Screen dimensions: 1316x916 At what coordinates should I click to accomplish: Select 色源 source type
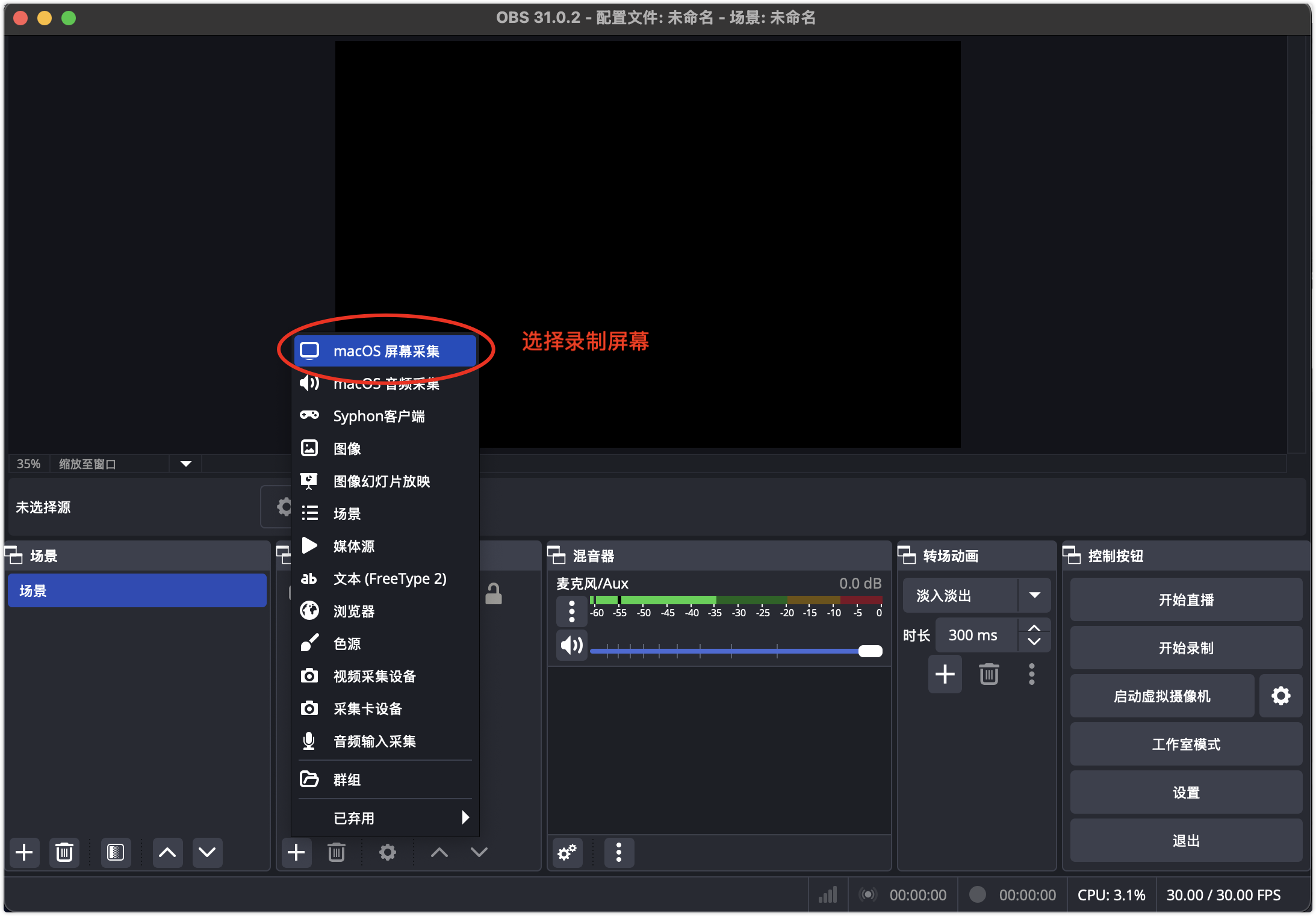(385, 643)
